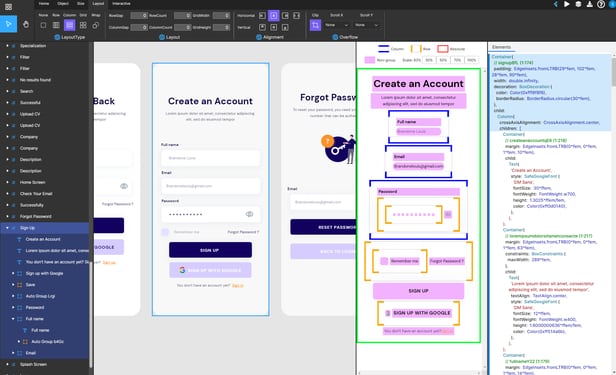Open the Home ribbon tab
The height and width of the screenshot is (375, 616).
tap(44, 4)
